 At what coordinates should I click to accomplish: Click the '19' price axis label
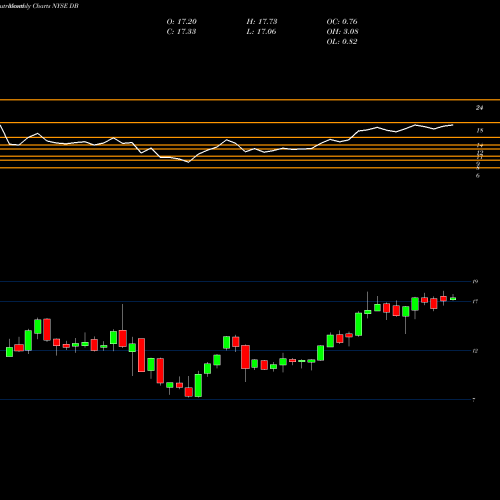pyautogui.click(x=475, y=282)
